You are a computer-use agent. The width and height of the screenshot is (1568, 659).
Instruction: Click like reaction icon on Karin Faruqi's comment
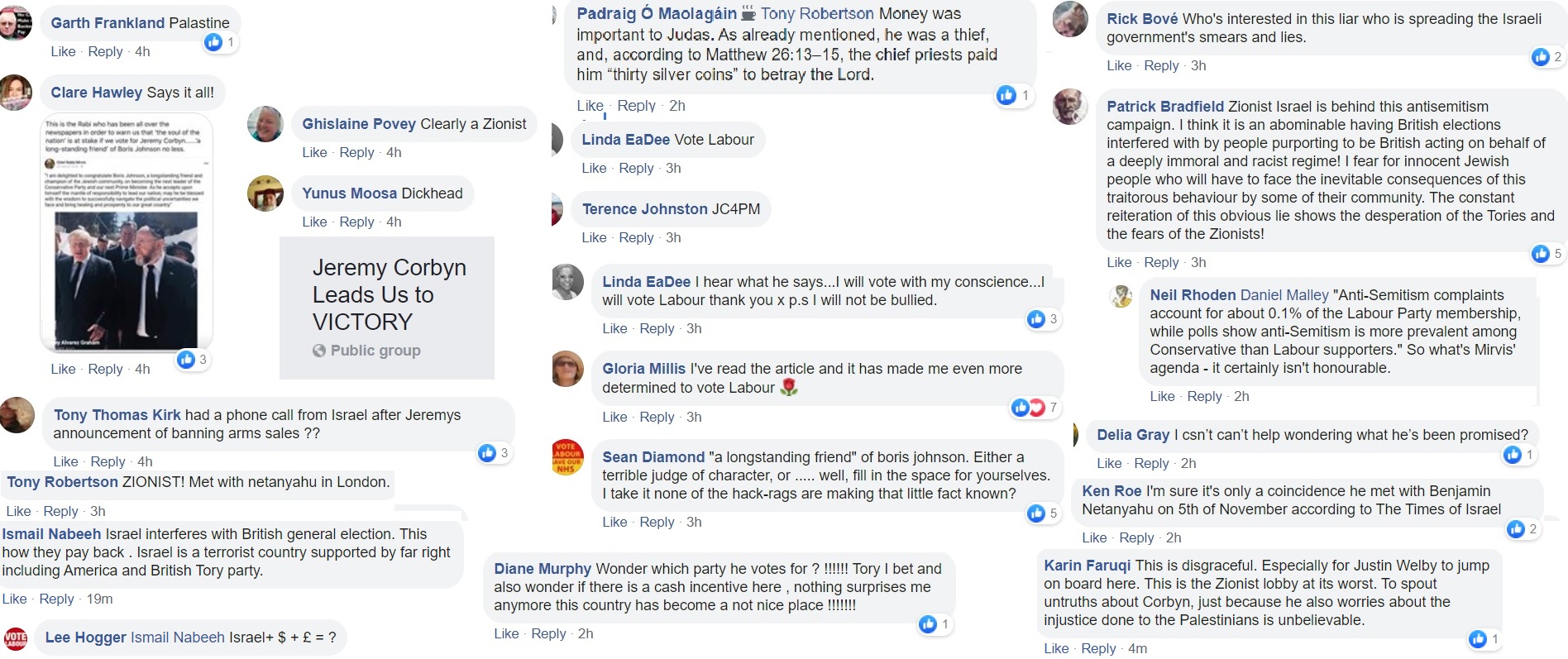1478,638
